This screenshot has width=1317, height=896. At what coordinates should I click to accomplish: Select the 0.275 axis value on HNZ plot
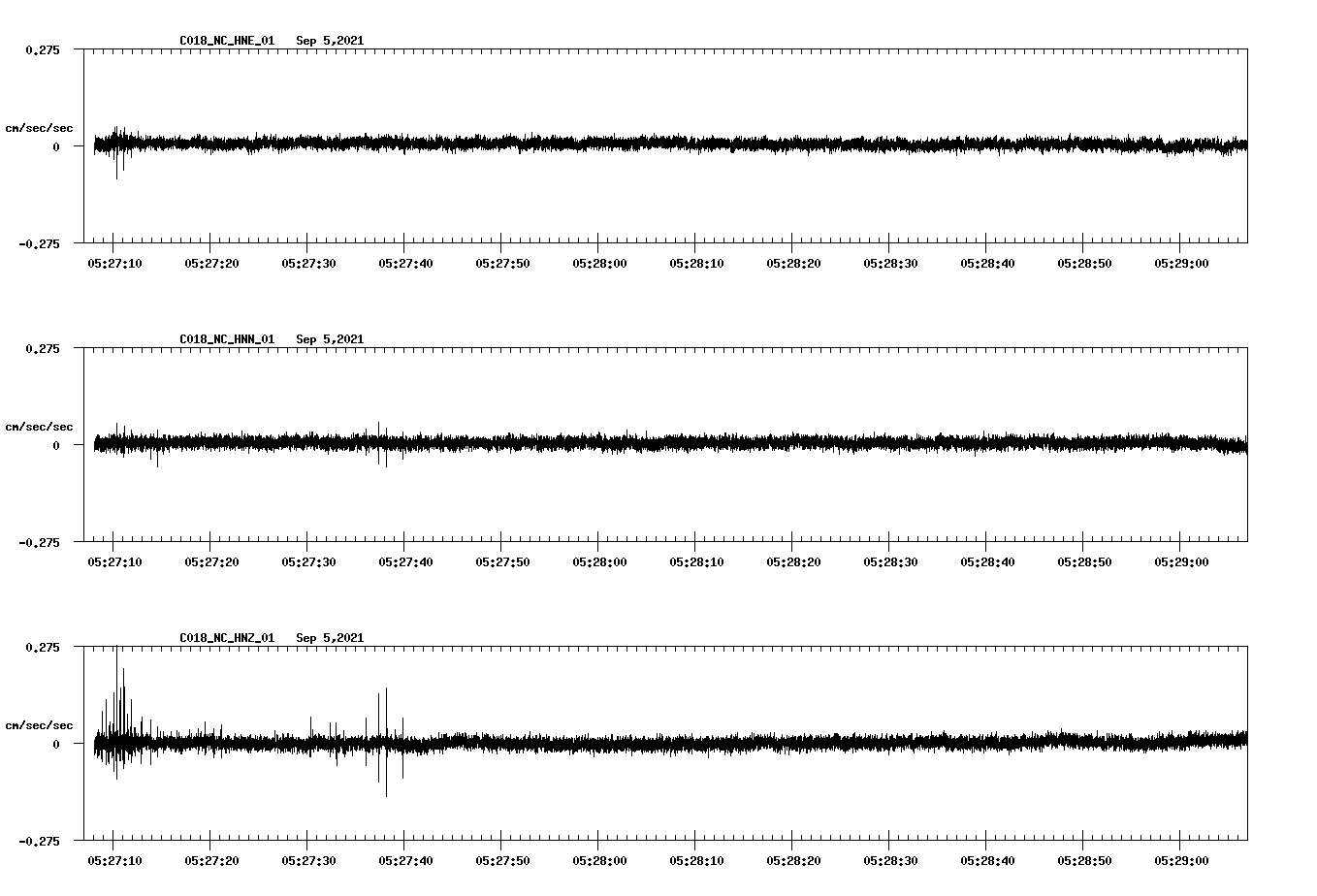point(42,647)
